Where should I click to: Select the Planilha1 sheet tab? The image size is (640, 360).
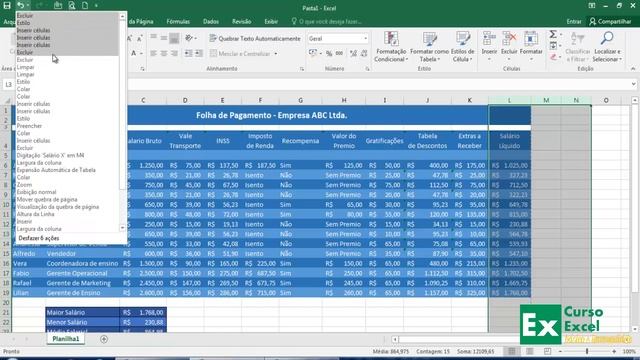click(x=65, y=339)
